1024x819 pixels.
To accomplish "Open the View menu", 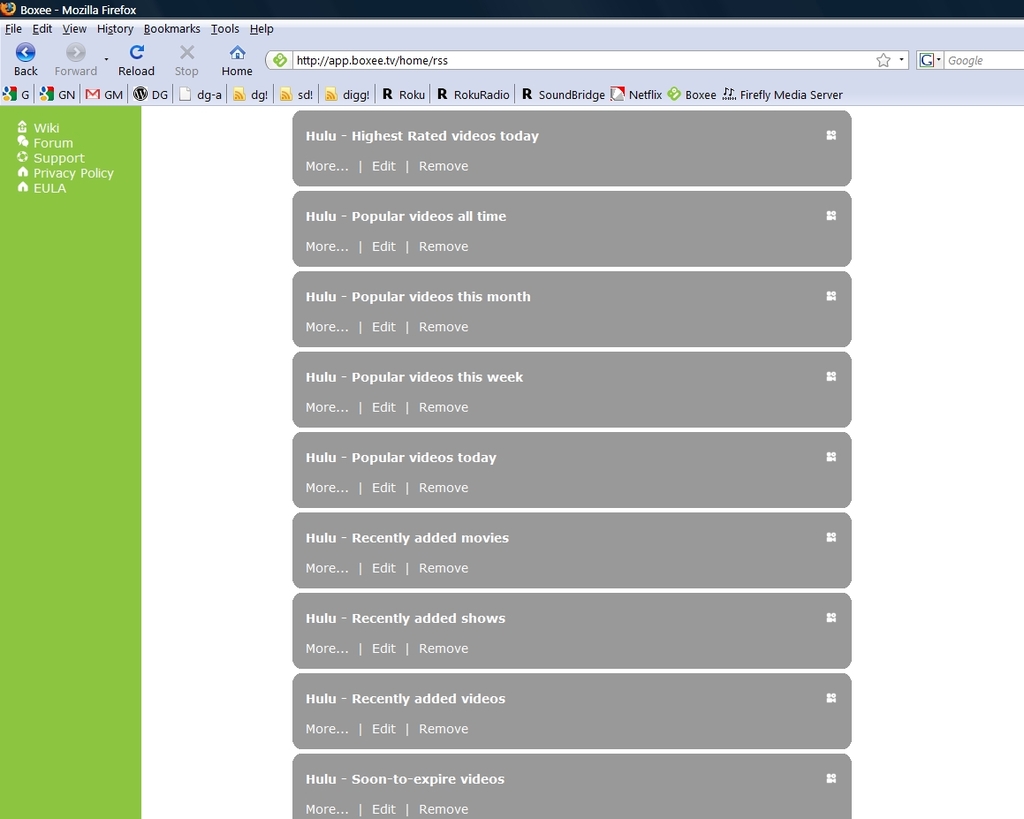I will pyautogui.click(x=74, y=29).
